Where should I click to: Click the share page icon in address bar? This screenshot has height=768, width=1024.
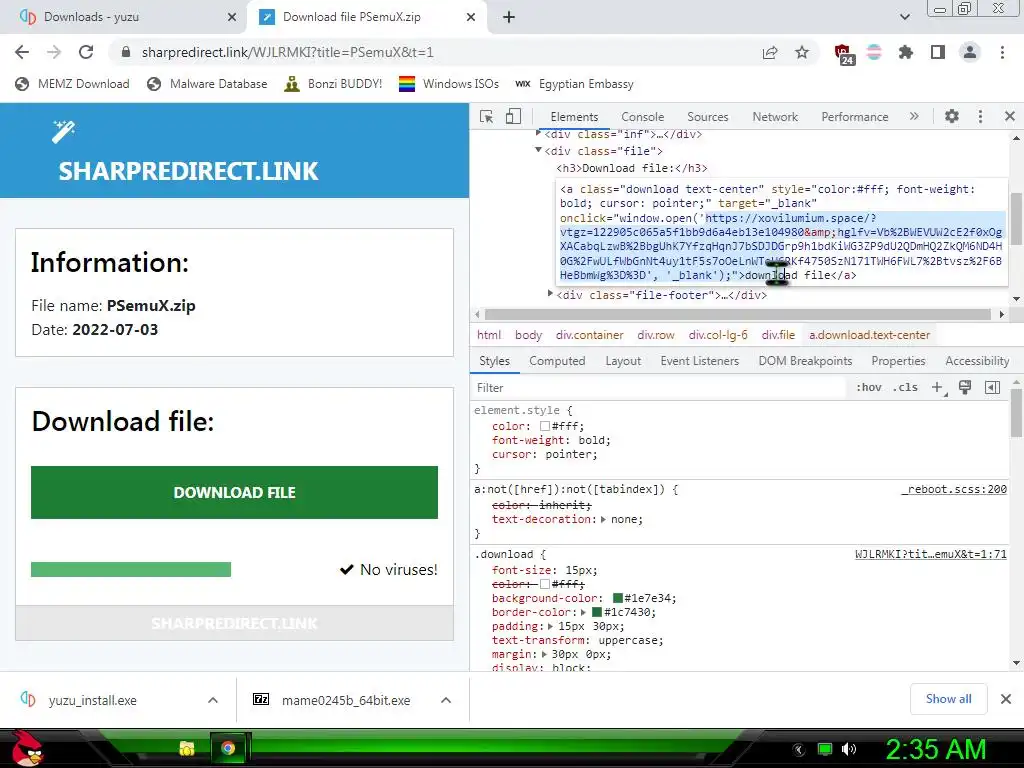pyautogui.click(x=770, y=52)
